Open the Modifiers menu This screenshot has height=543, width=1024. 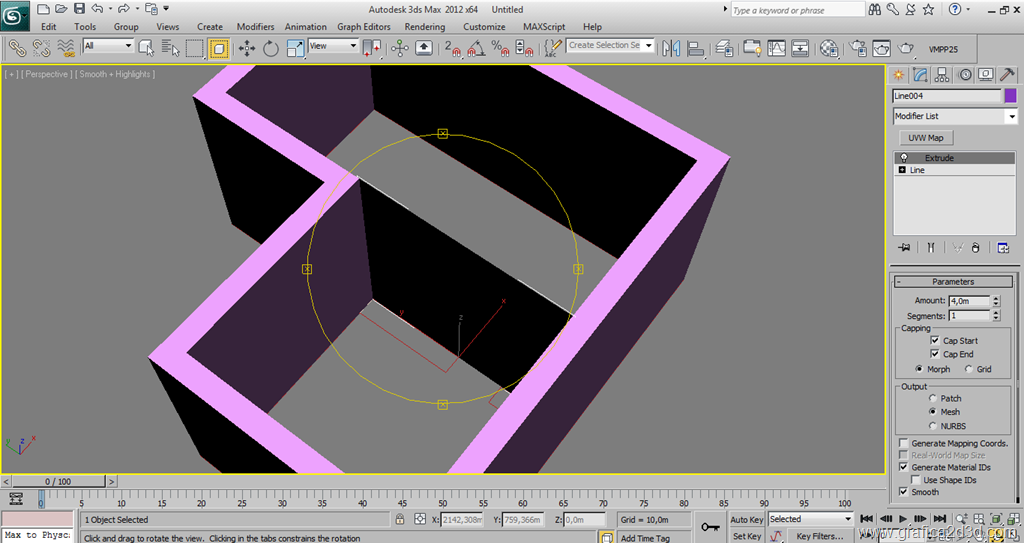tap(255, 27)
